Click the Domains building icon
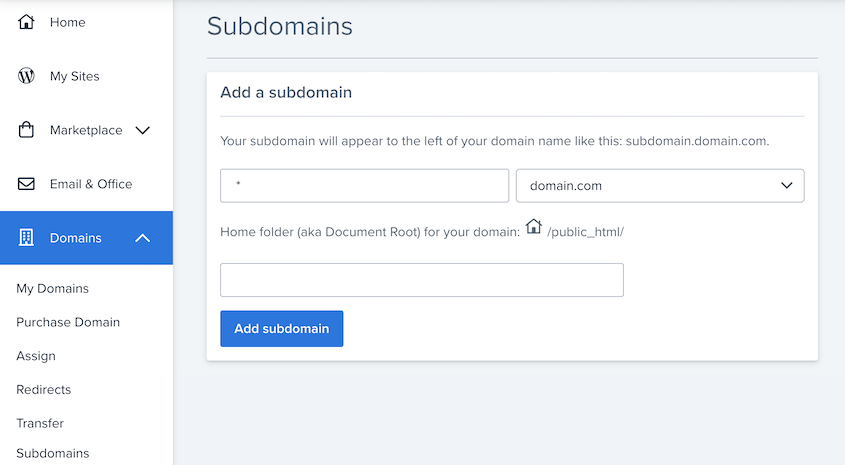845x465 pixels. 26,238
